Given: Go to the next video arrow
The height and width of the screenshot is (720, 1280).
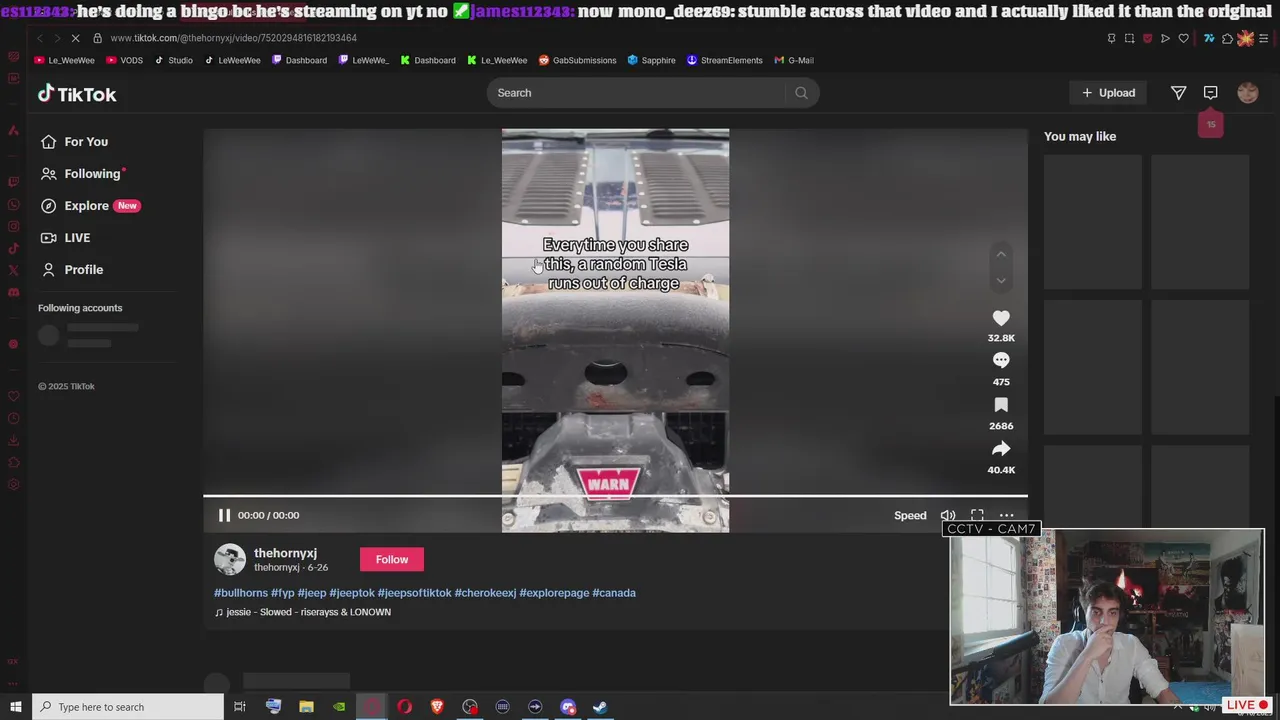Looking at the screenshot, I should [1001, 281].
